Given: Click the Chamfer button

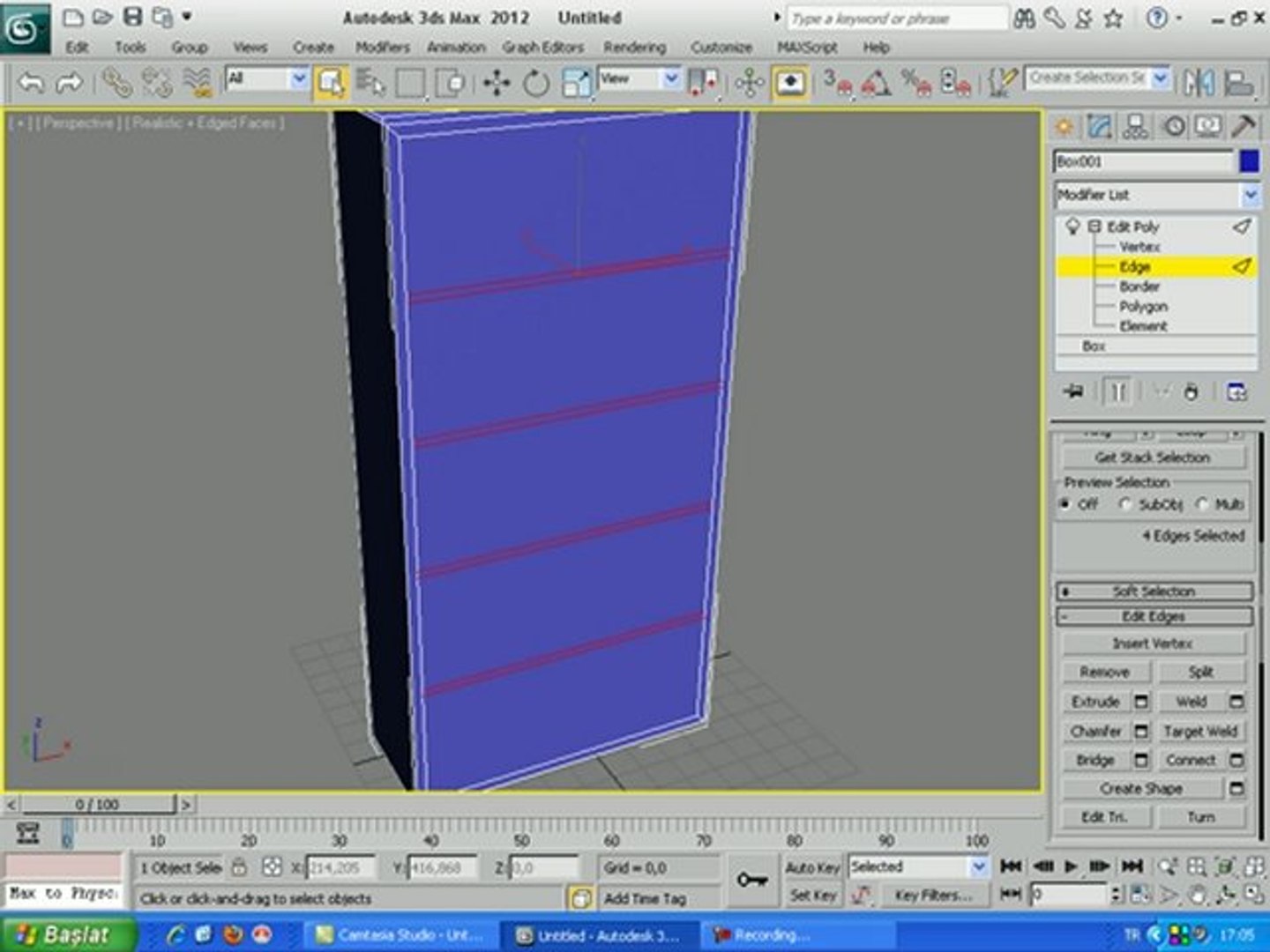Looking at the screenshot, I should (1096, 732).
